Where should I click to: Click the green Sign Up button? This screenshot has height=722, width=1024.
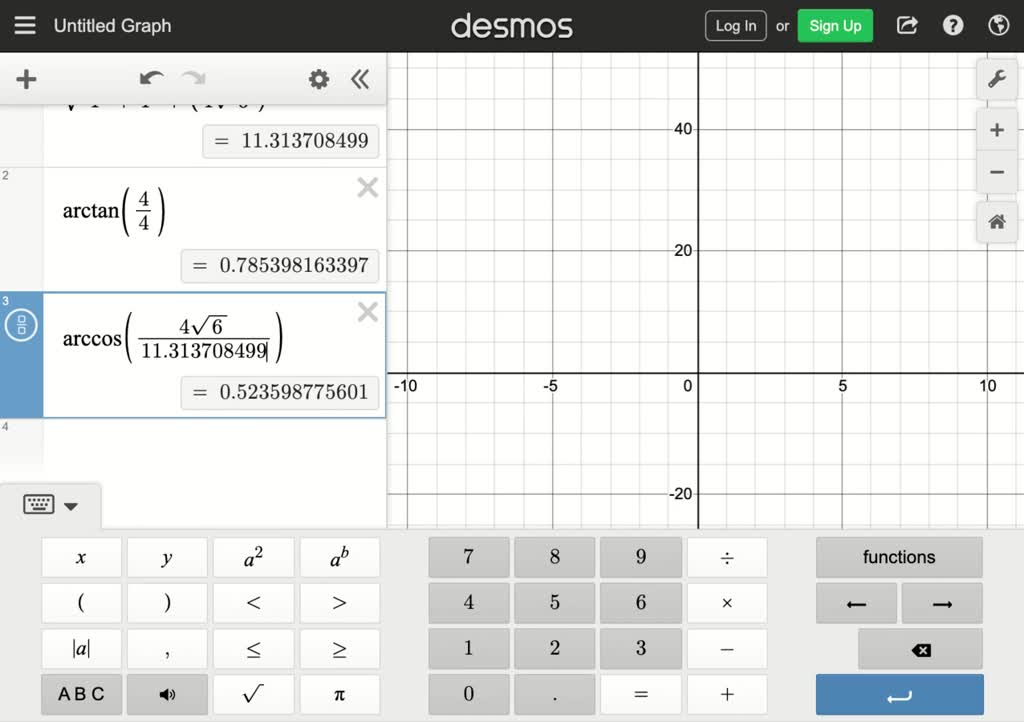[835, 25]
